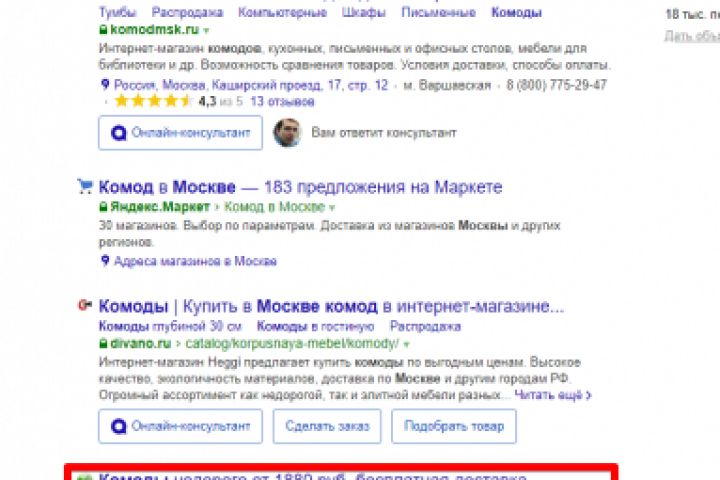The image size is (720, 480).
Task: Click the map pin next to the Каширский проезд address
Action: 105,85
